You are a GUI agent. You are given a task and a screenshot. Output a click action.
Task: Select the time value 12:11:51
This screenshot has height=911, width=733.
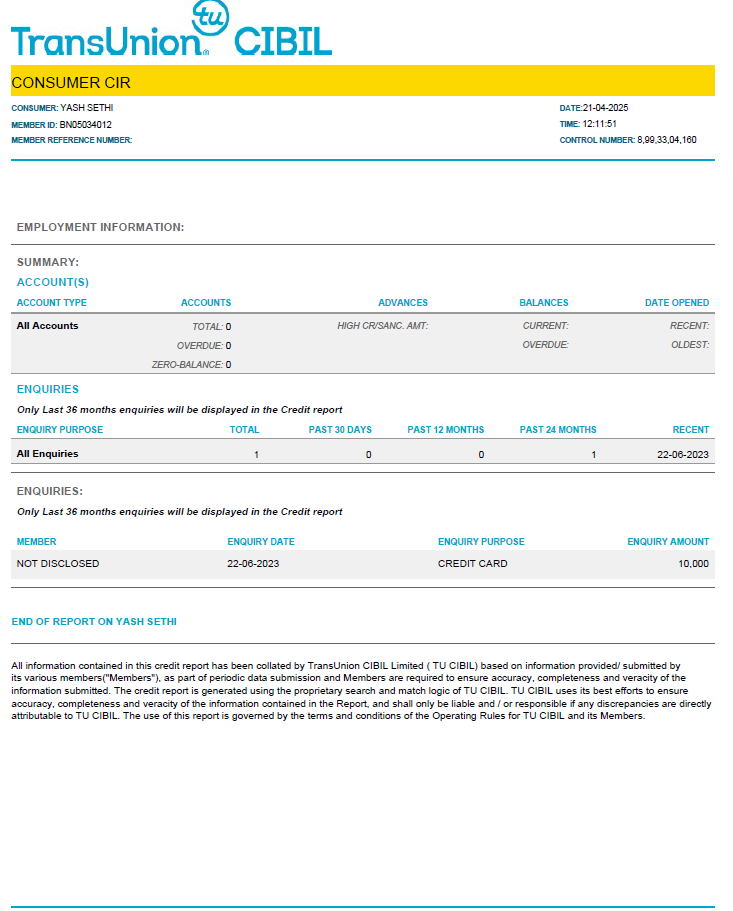599,124
